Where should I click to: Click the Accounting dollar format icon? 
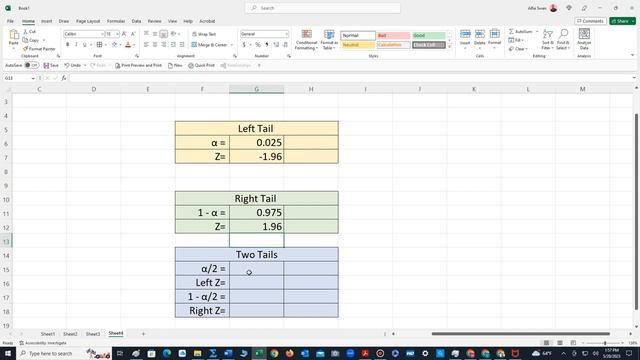[x=244, y=45]
